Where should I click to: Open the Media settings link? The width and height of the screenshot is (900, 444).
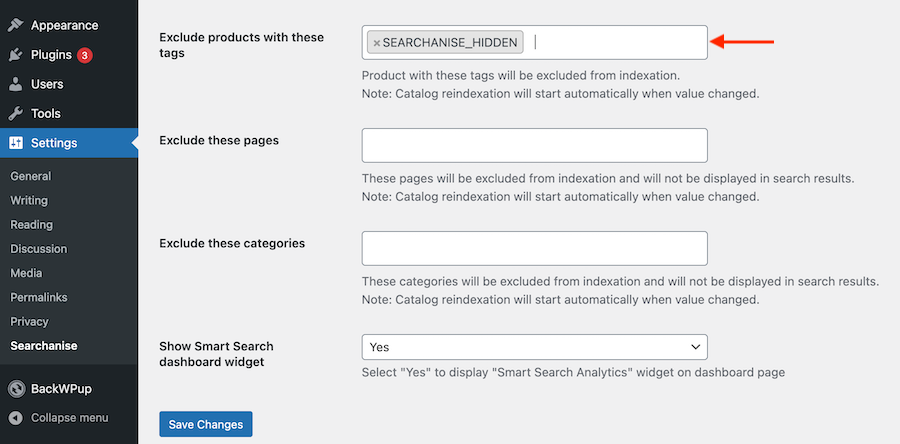pyautogui.click(x=26, y=273)
